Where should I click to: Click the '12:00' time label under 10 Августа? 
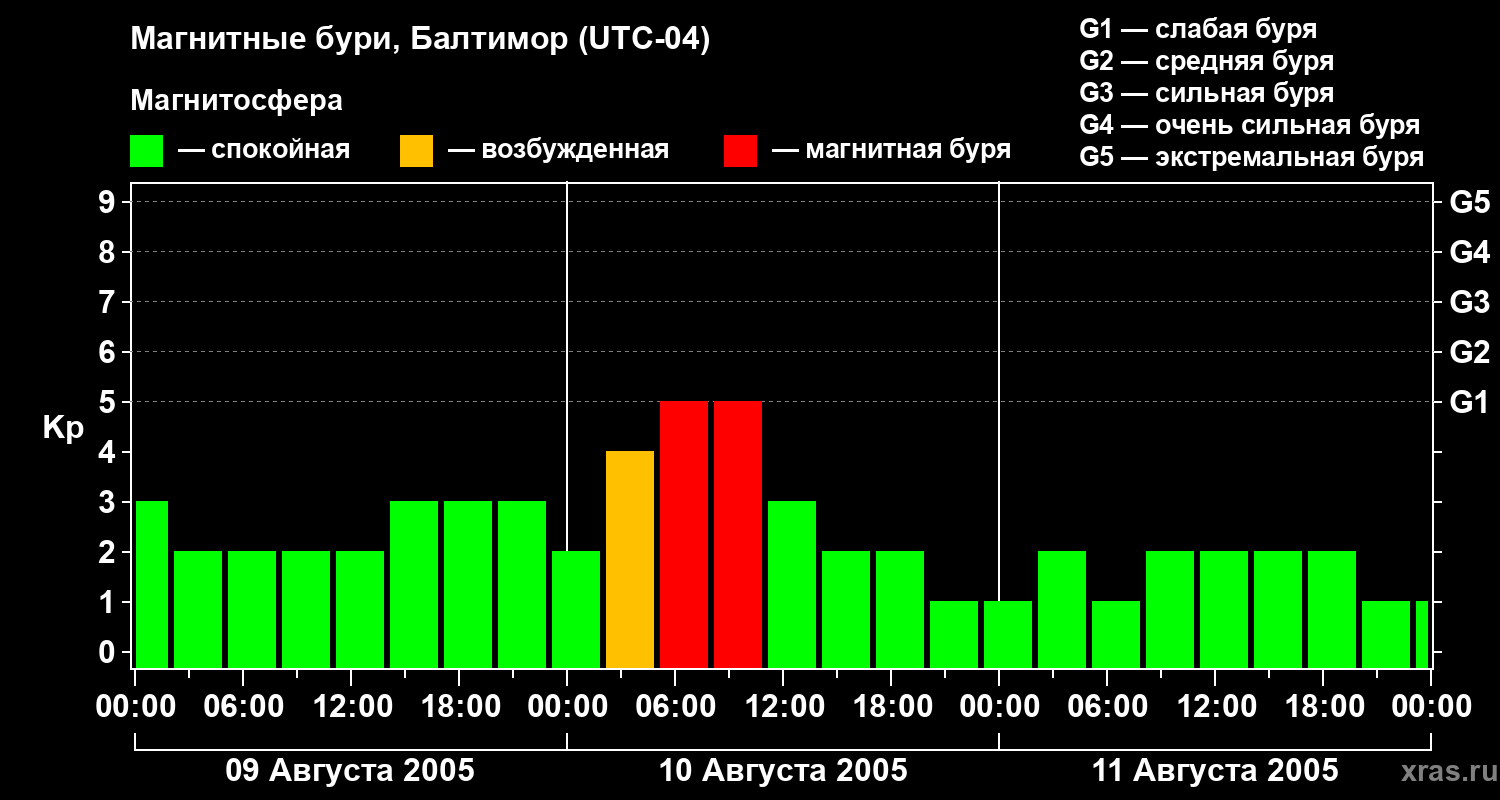(783, 707)
